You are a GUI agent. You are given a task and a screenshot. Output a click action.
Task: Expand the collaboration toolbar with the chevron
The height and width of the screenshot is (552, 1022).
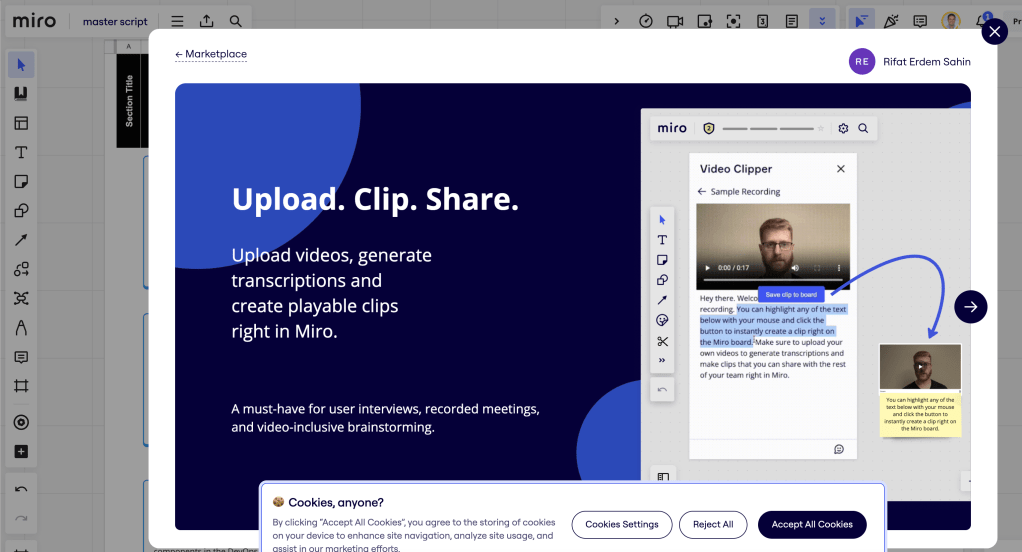(617, 22)
